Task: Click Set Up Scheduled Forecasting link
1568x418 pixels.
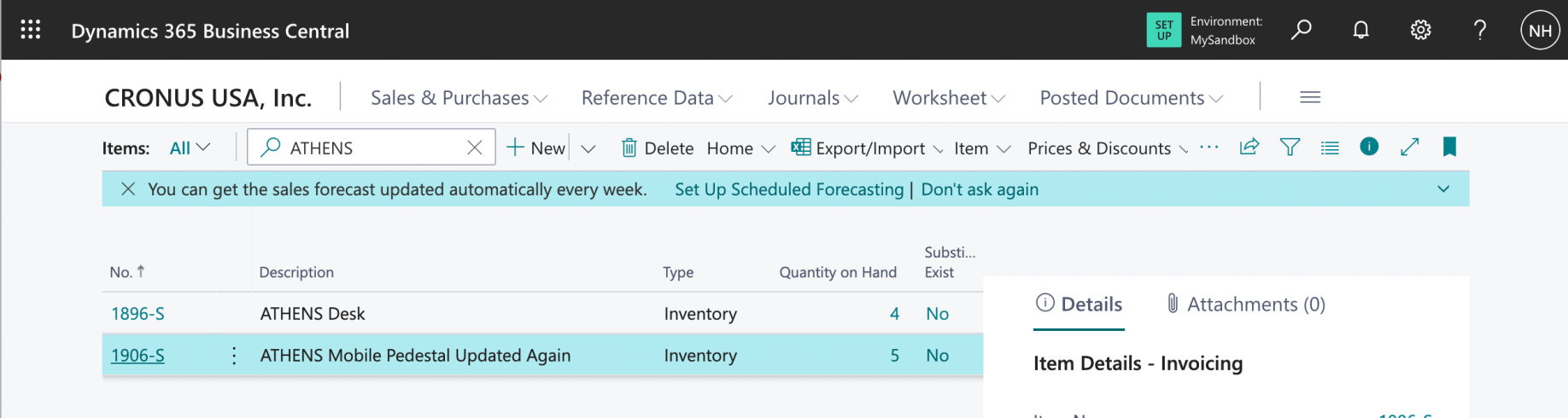Action: (788, 189)
